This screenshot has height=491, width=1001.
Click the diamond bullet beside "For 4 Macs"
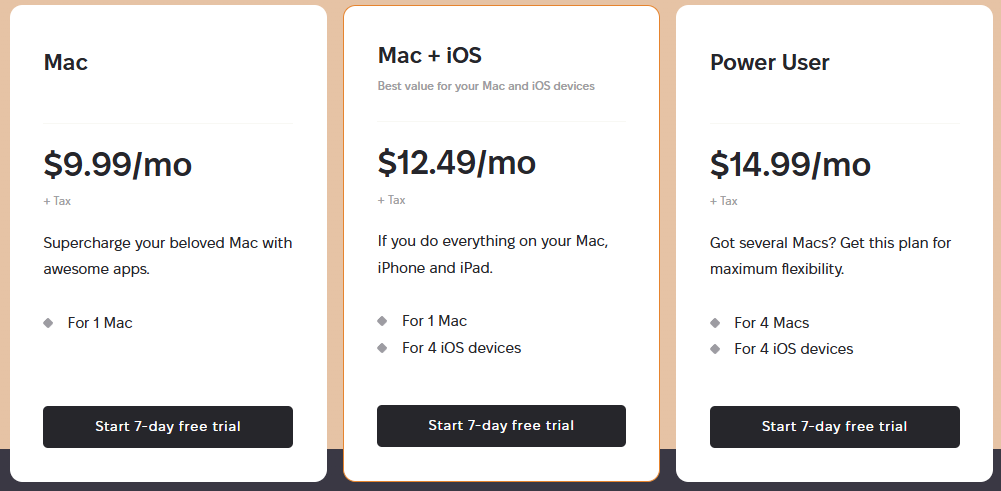715,323
